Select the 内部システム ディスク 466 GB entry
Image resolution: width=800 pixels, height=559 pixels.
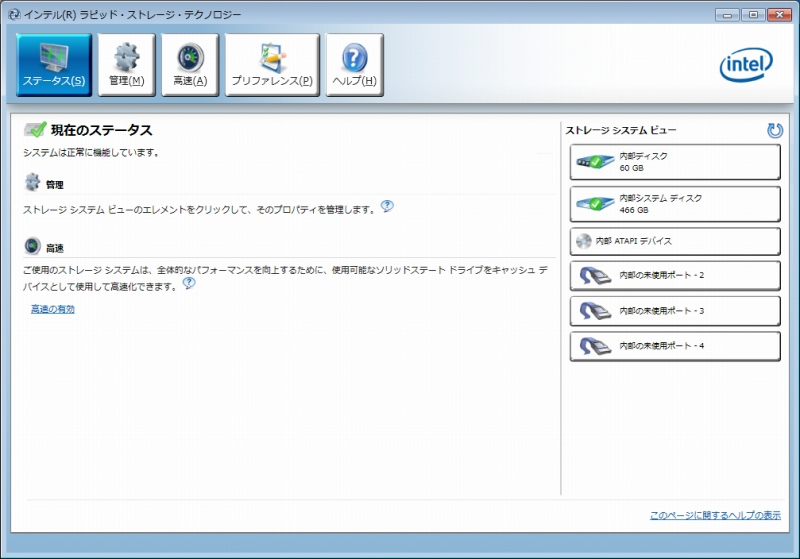tap(675, 204)
